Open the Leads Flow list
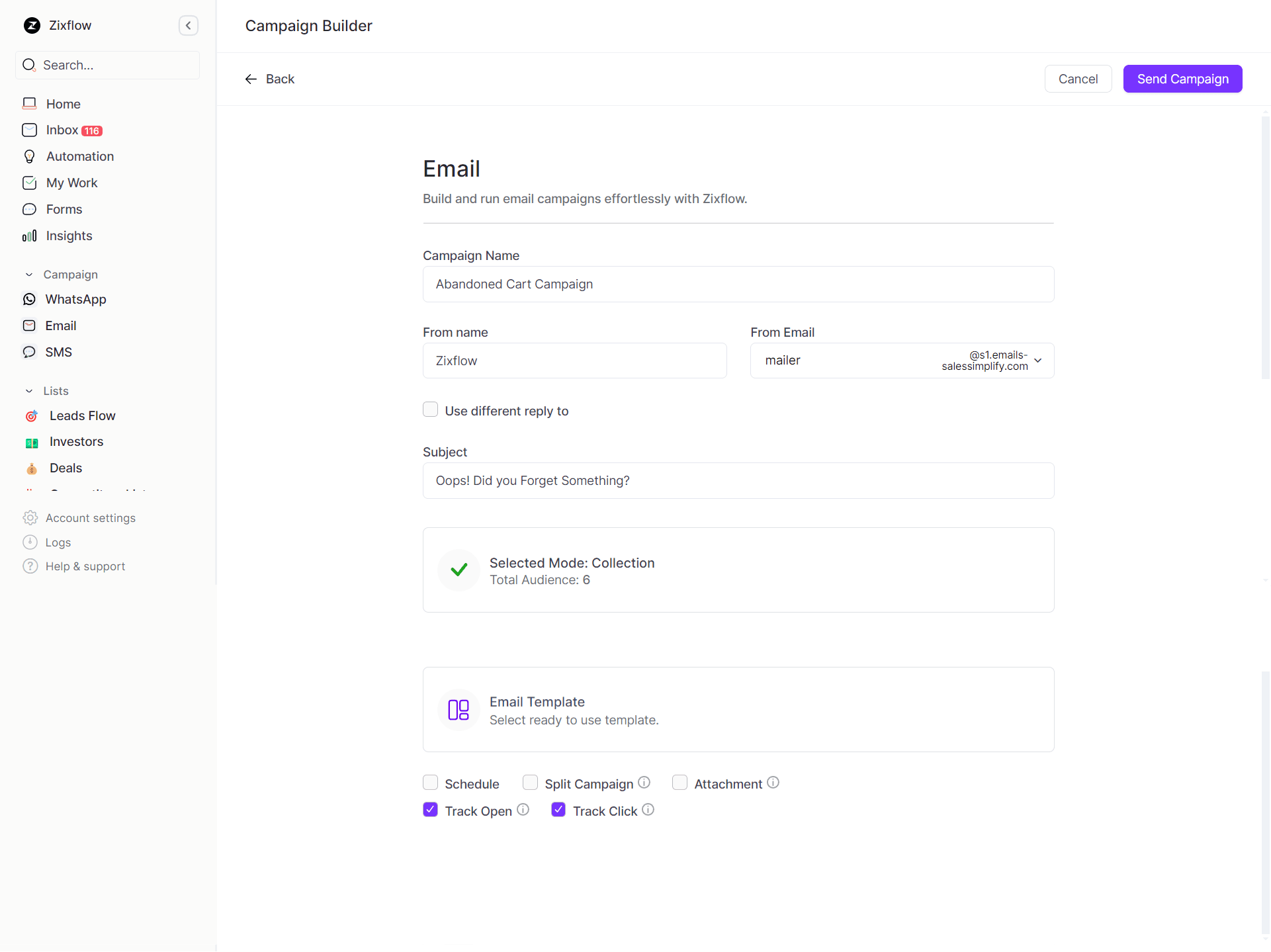Viewport: 1271px width, 952px height. pyautogui.click(x=82, y=416)
